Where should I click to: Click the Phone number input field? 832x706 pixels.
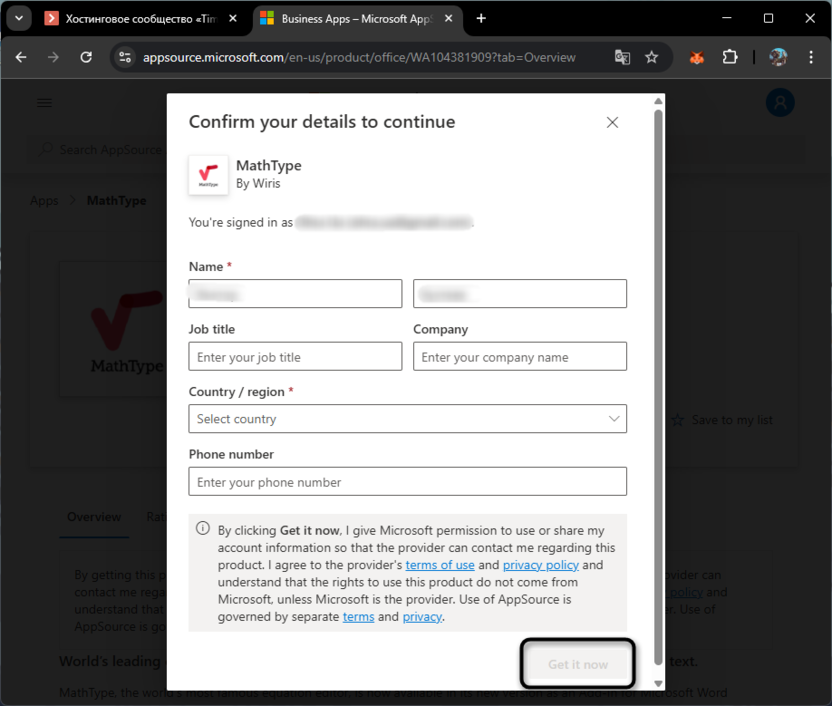[x=408, y=482]
